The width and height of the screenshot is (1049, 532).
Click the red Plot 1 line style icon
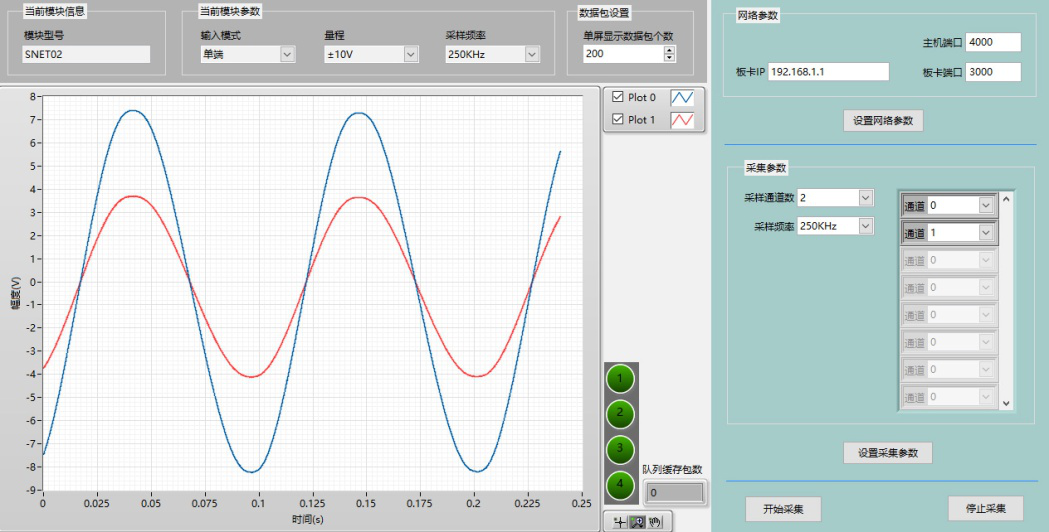(x=682, y=120)
